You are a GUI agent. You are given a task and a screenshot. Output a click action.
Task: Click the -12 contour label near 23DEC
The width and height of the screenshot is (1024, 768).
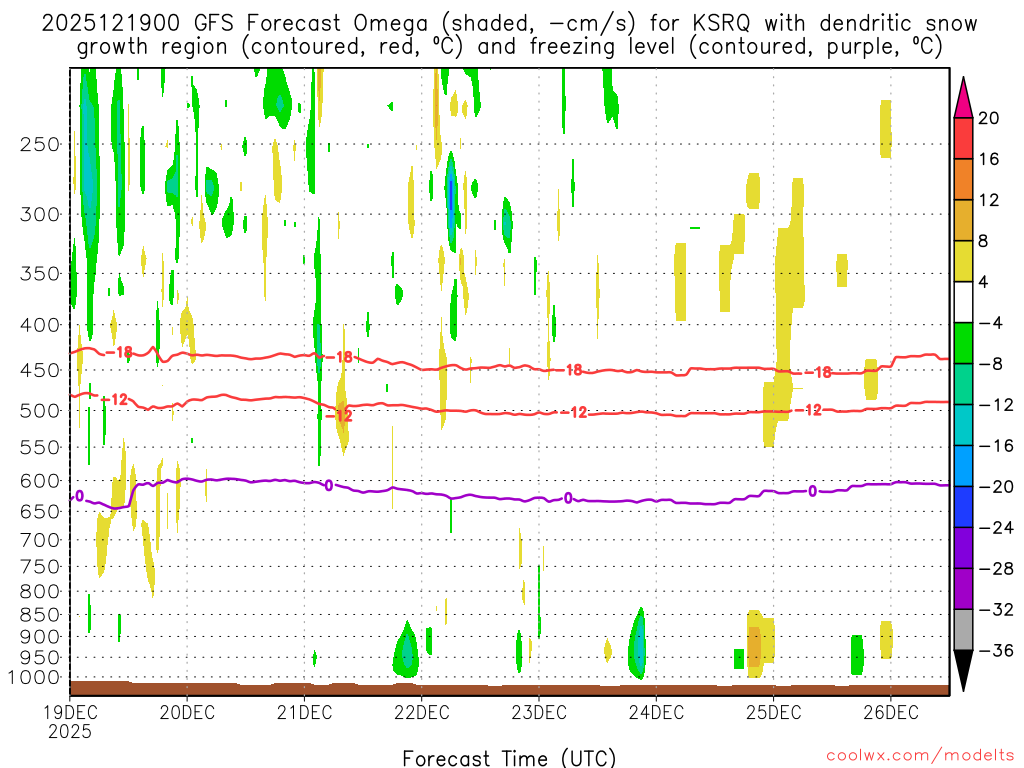coord(574,412)
